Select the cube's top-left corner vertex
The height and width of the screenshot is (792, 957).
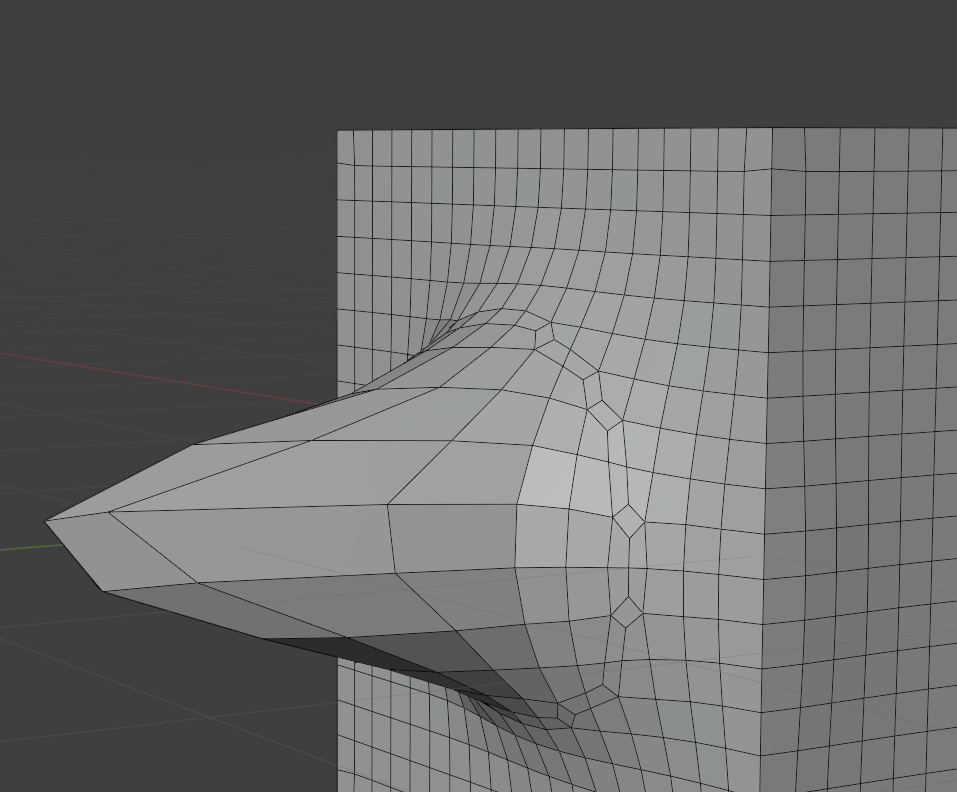coord(338,131)
